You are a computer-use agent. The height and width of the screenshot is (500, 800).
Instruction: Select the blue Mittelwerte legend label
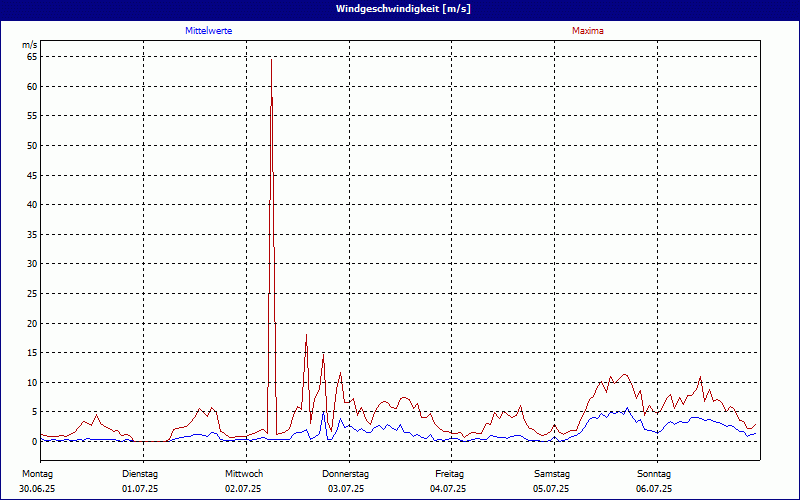point(209,31)
